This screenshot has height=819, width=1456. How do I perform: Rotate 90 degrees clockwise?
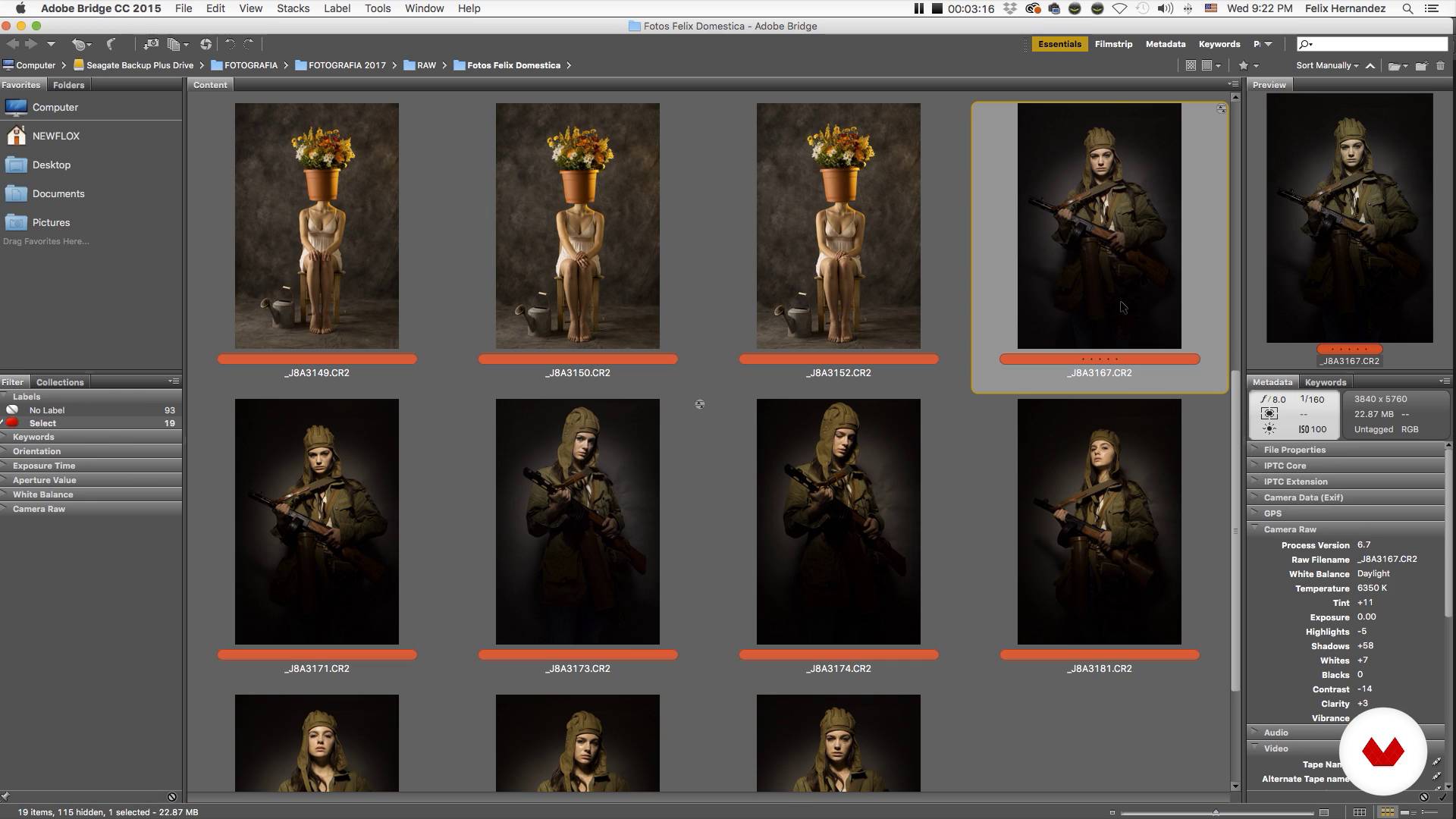[x=248, y=44]
